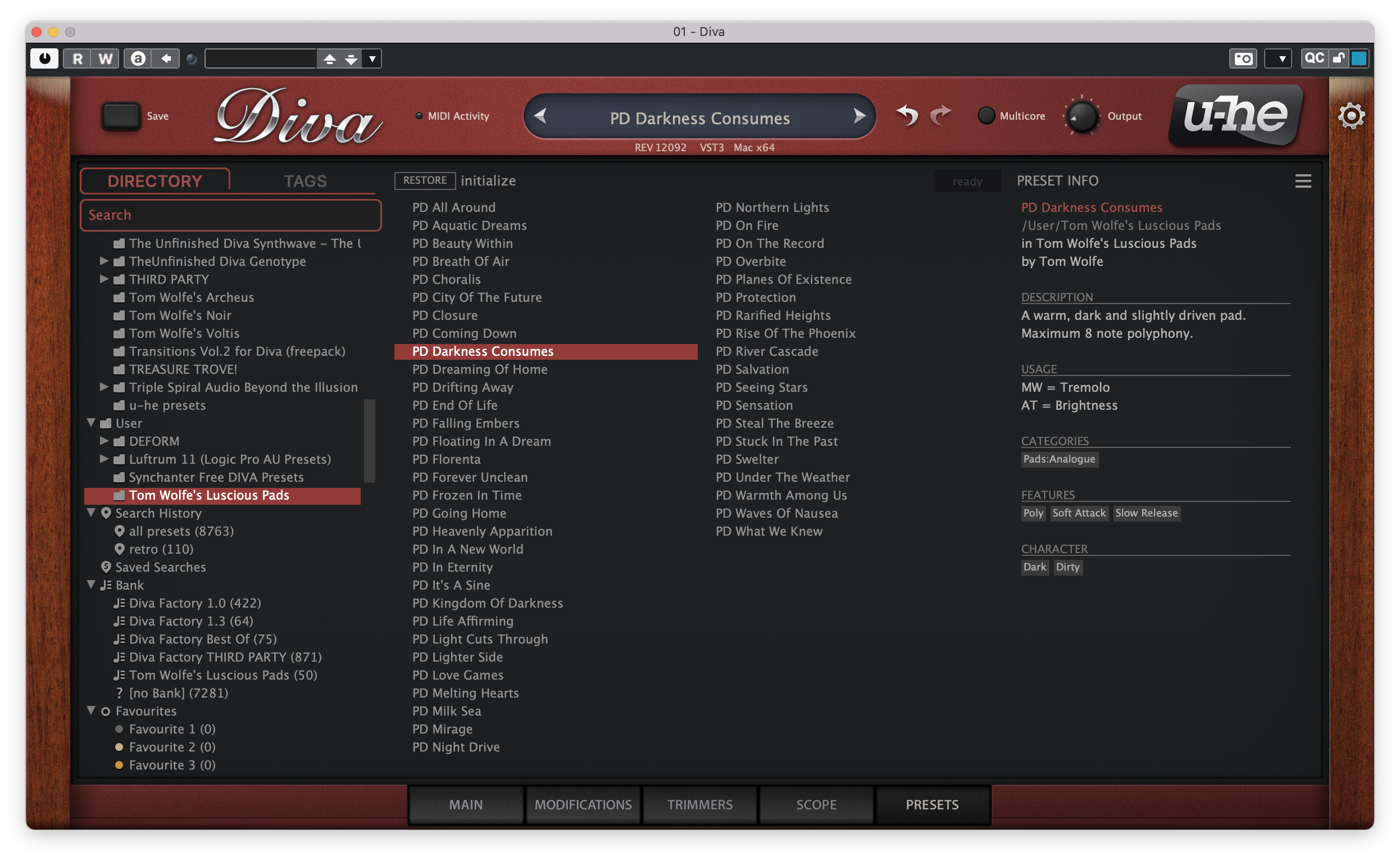Click host next-preset down arrow

(351, 58)
